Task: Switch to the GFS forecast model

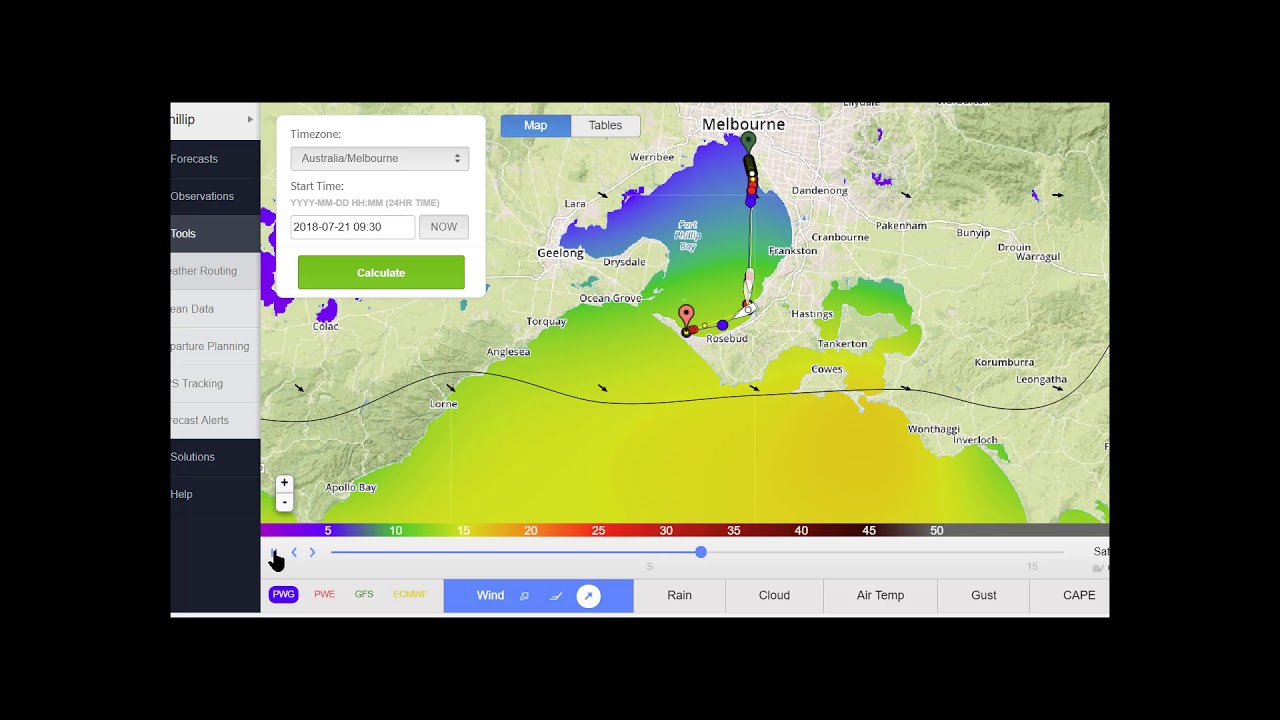Action: 364,594
